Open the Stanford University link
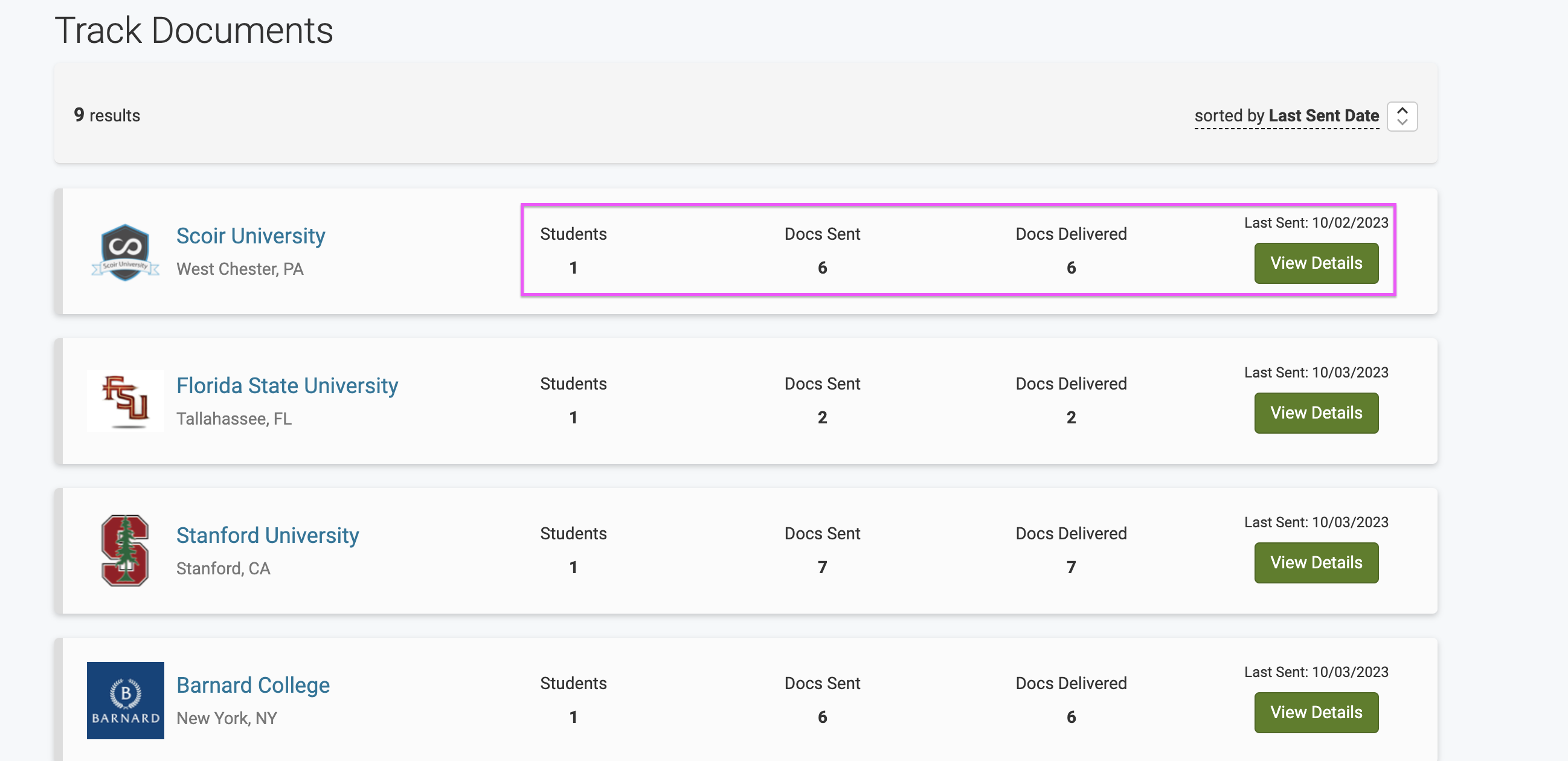 pyautogui.click(x=268, y=535)
